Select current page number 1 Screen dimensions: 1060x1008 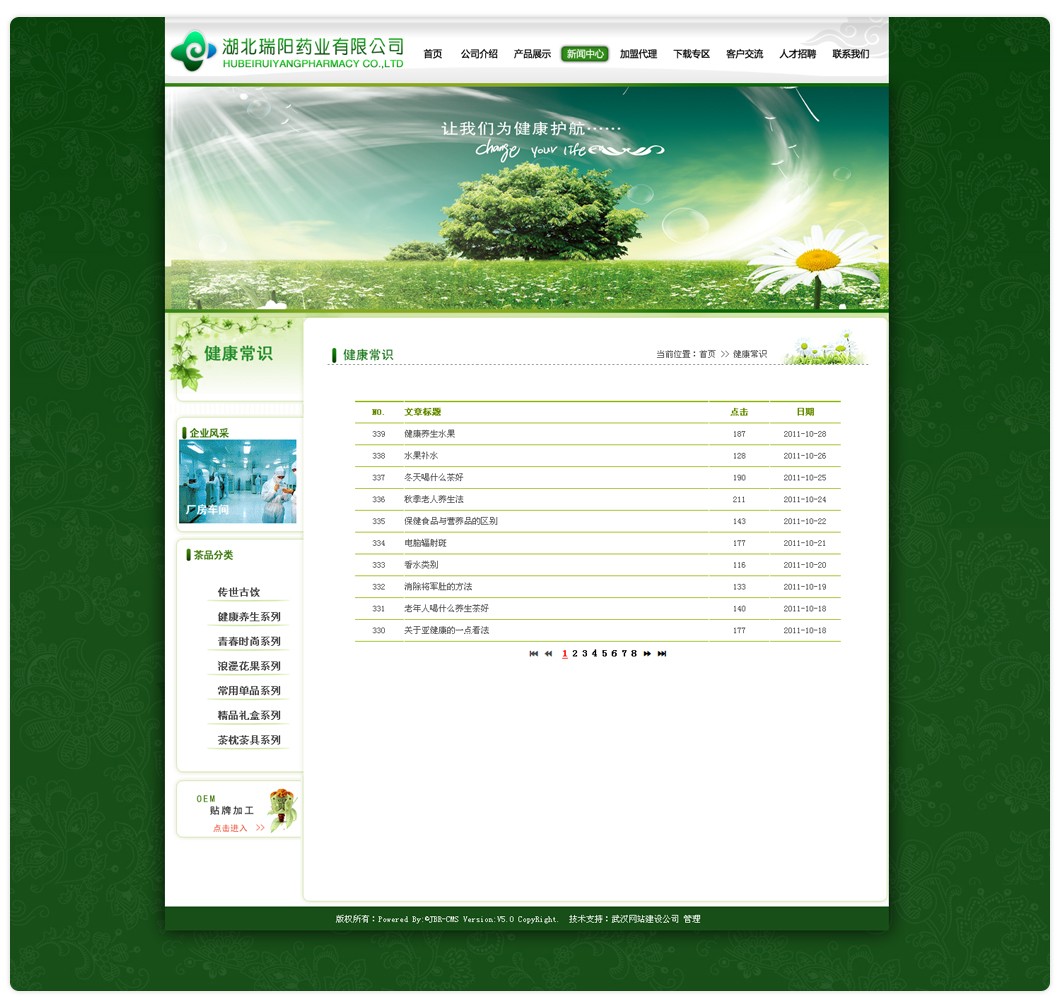[x=565, y=654]
